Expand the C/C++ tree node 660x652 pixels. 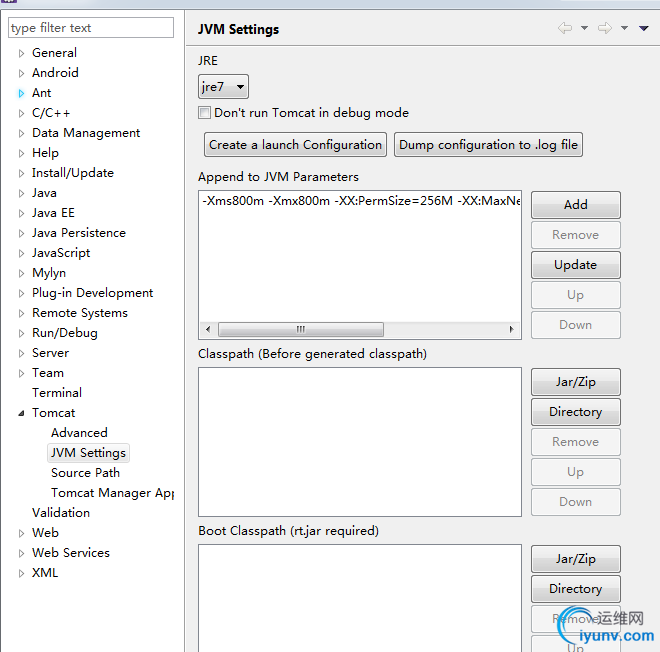21,113
